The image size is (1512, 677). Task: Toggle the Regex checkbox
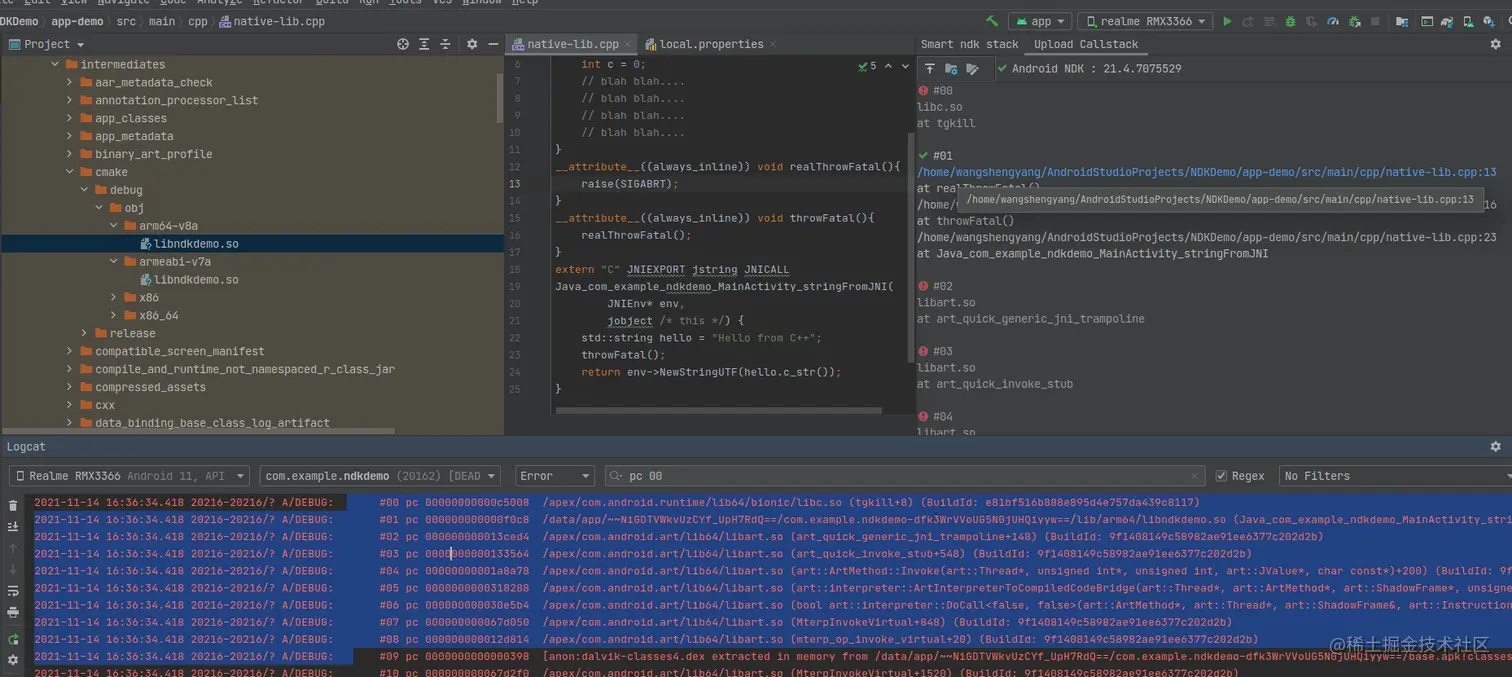click(1221, 476)
